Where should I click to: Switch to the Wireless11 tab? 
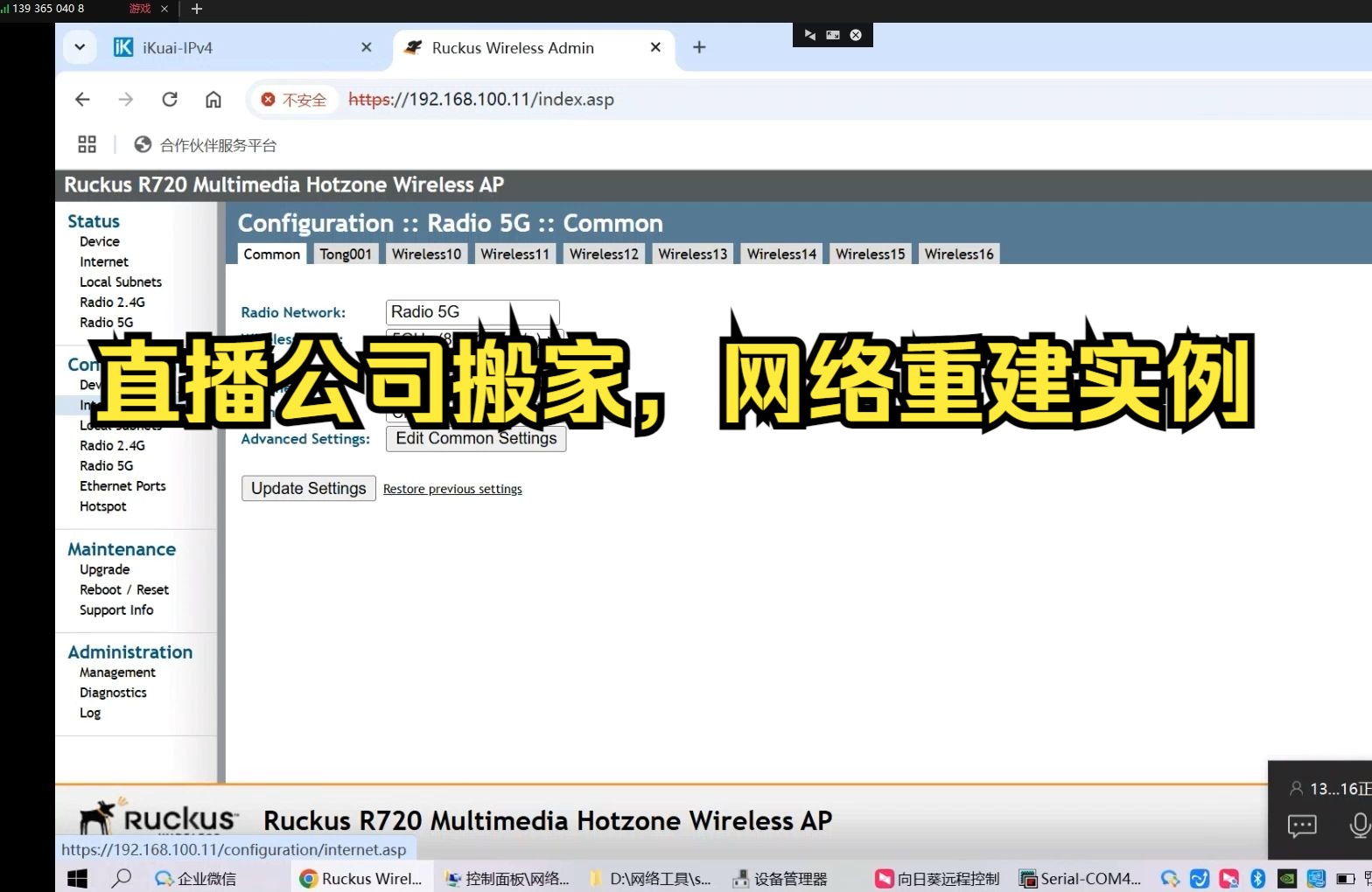(514, 254)
